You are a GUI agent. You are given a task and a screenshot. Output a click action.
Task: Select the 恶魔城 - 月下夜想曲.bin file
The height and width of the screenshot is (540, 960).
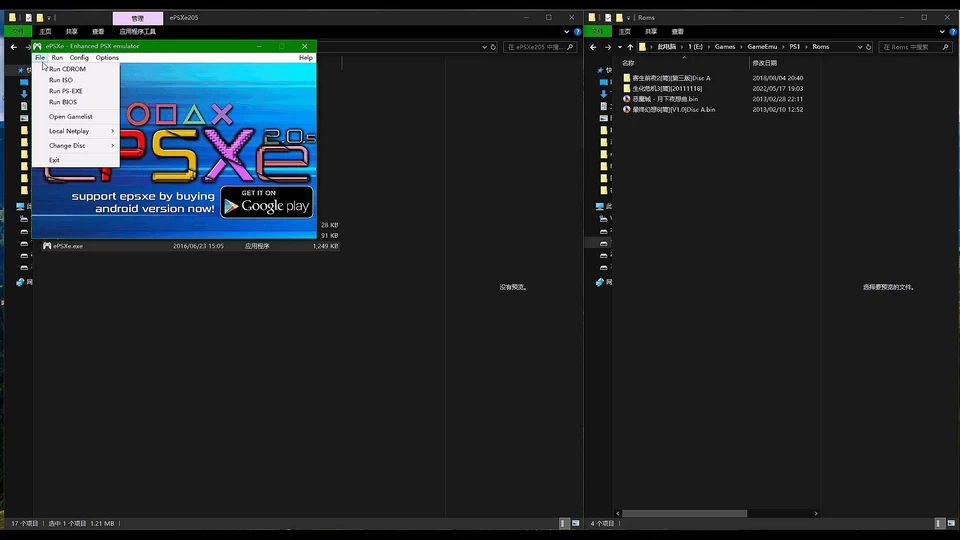click(x=665, y=99)
